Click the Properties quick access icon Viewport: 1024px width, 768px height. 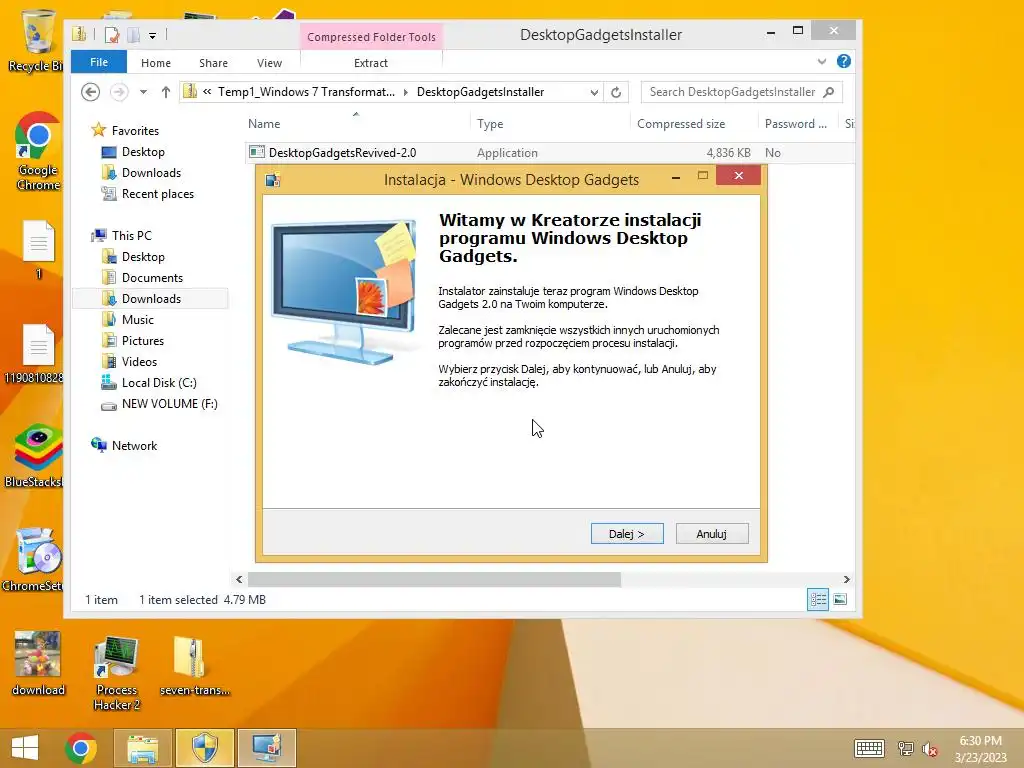click(112, 35)
